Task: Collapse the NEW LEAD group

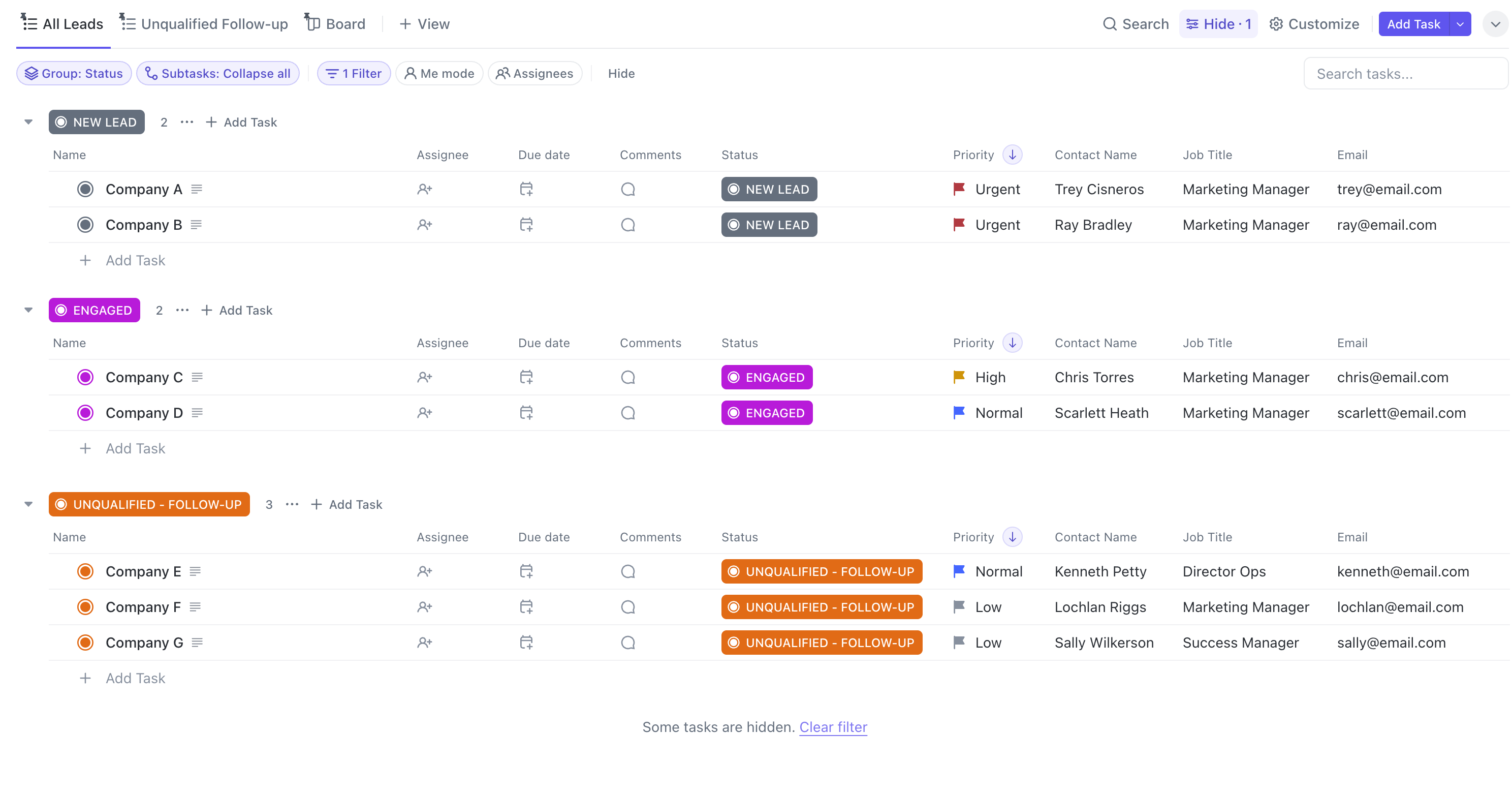Action: point(27,121)
